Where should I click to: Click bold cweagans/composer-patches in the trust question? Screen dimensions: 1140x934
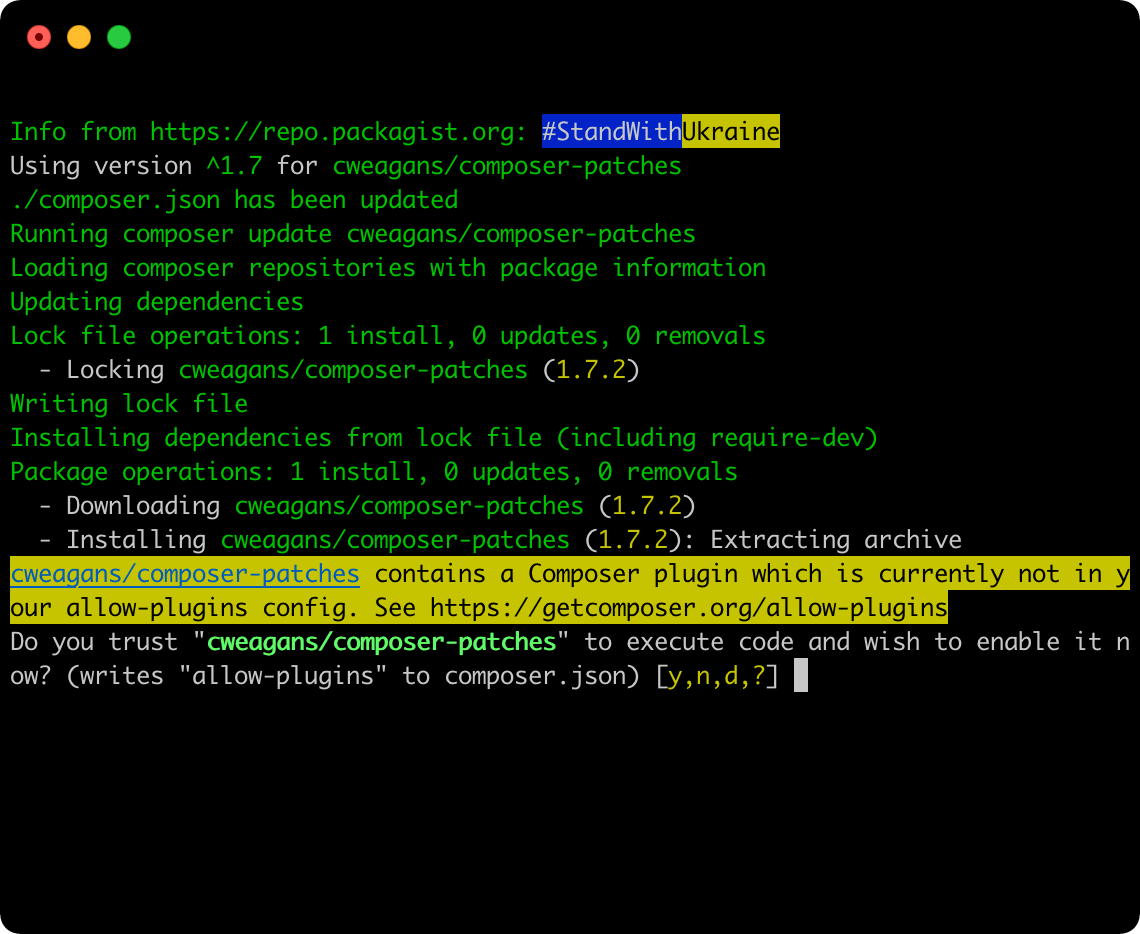point(382,642)
